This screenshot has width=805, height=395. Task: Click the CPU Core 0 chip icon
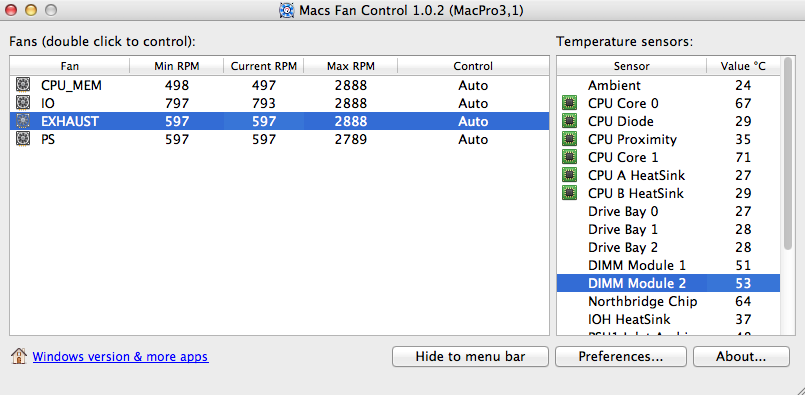coord(569,103)
